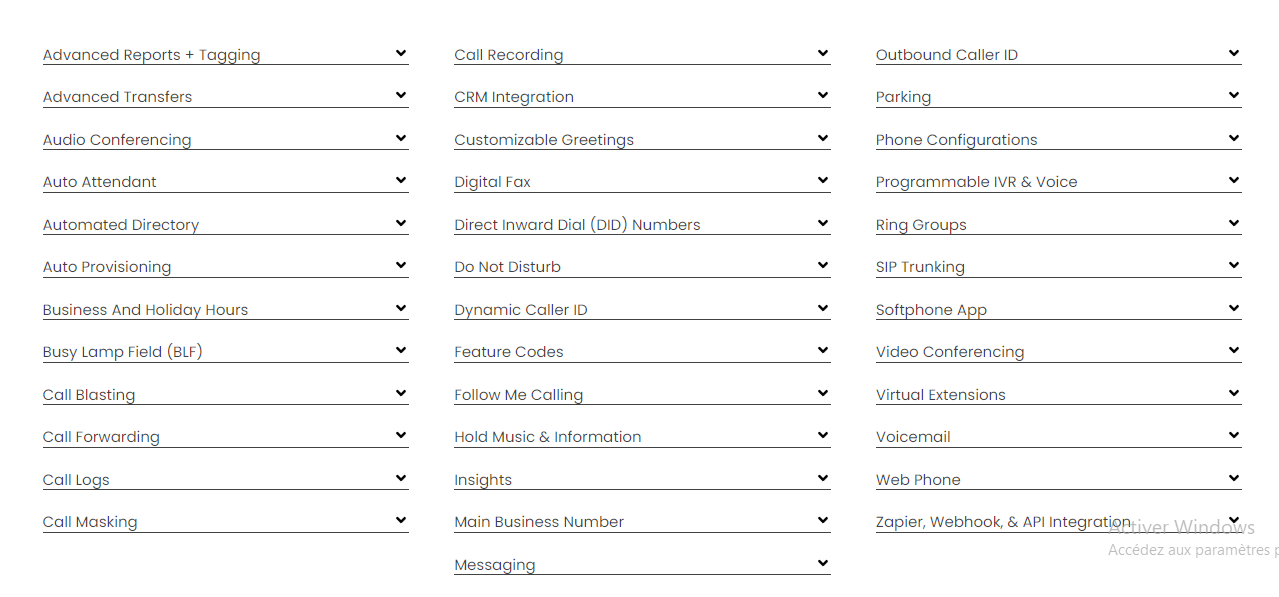
Task: Click the Messaging chevron icon
Action: [823, 564]
